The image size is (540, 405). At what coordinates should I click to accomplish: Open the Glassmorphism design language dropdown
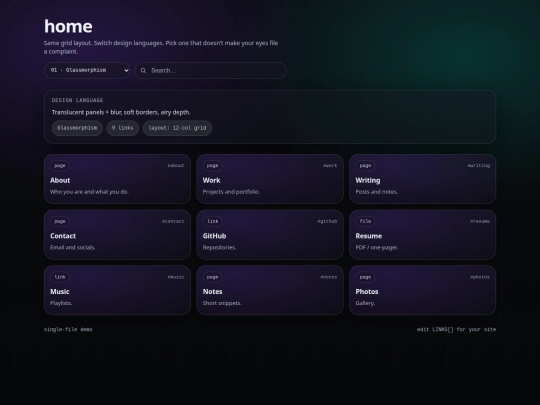pos(87,70)
